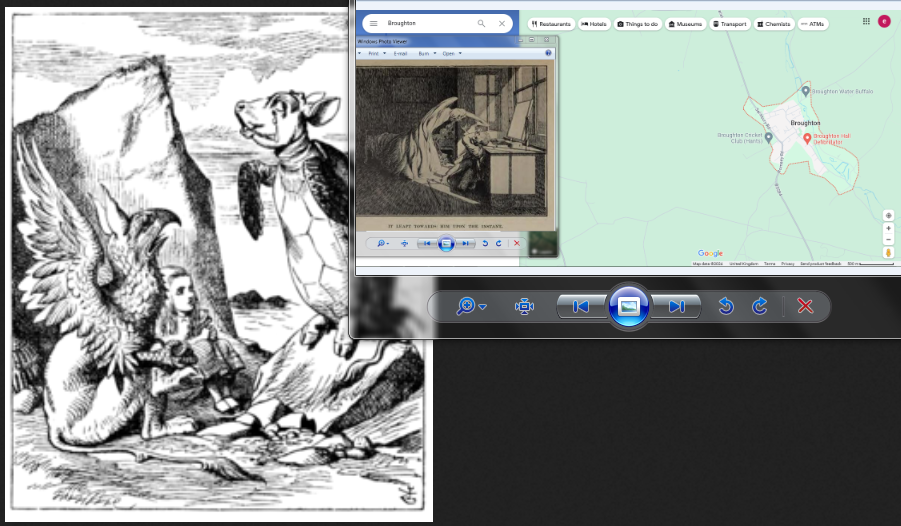Rotate counterclockwise using large toolbar
The height and width of the screenshot is (526, 901).
tap(726, 306)
